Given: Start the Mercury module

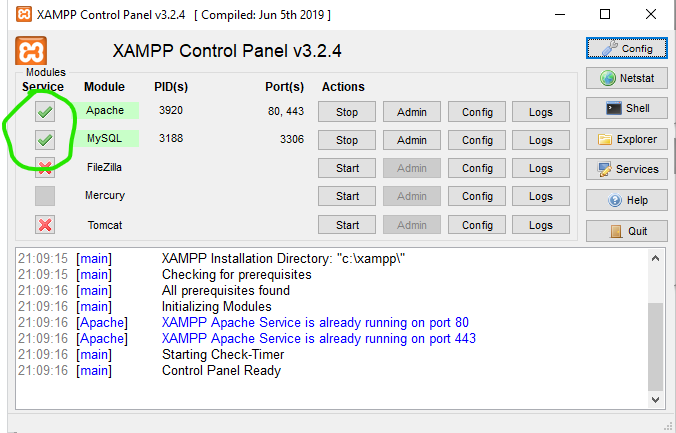Looking at the screenshot, I should tap(347, 196).
